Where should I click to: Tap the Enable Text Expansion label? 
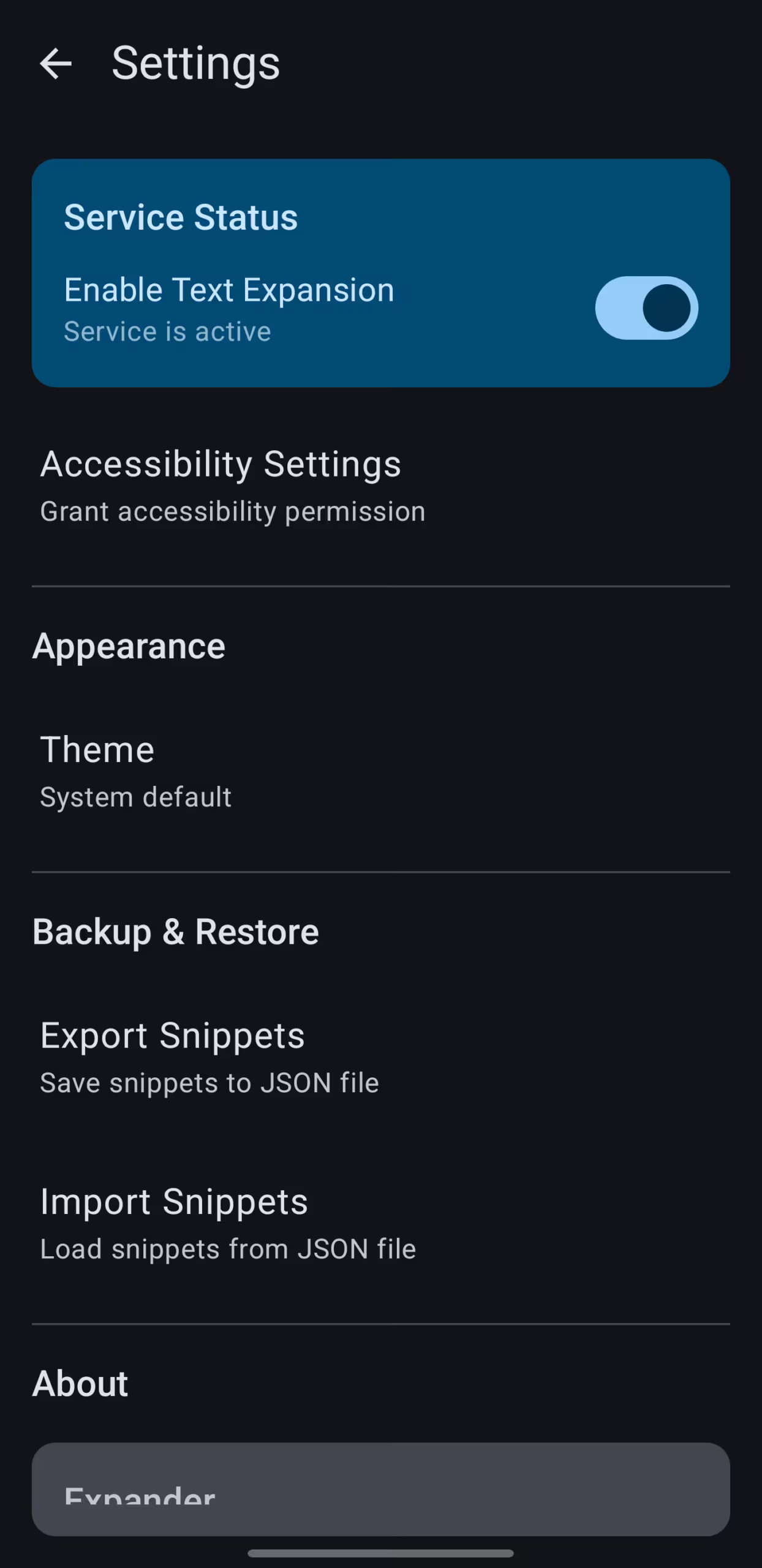pyautogui.click(x=229, y=290)
